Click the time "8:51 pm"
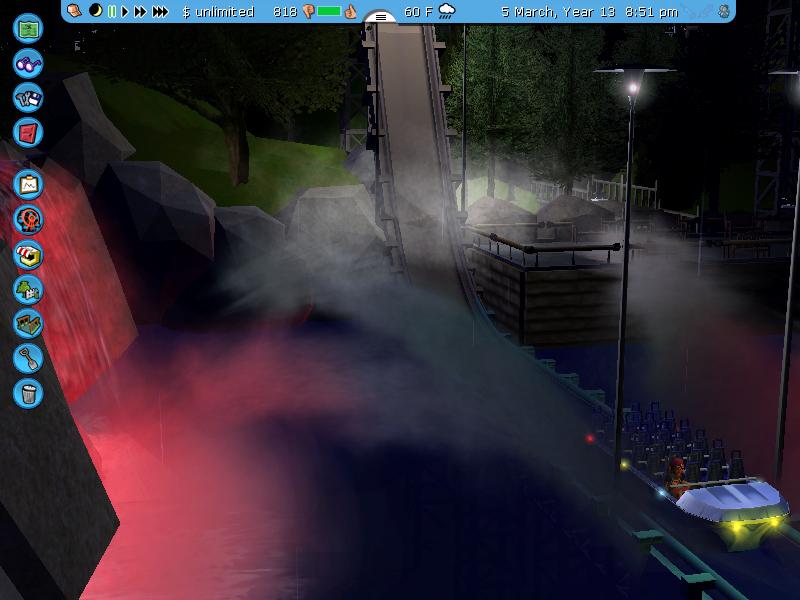This screenshot has height=600, width=800. pos(652,12)
